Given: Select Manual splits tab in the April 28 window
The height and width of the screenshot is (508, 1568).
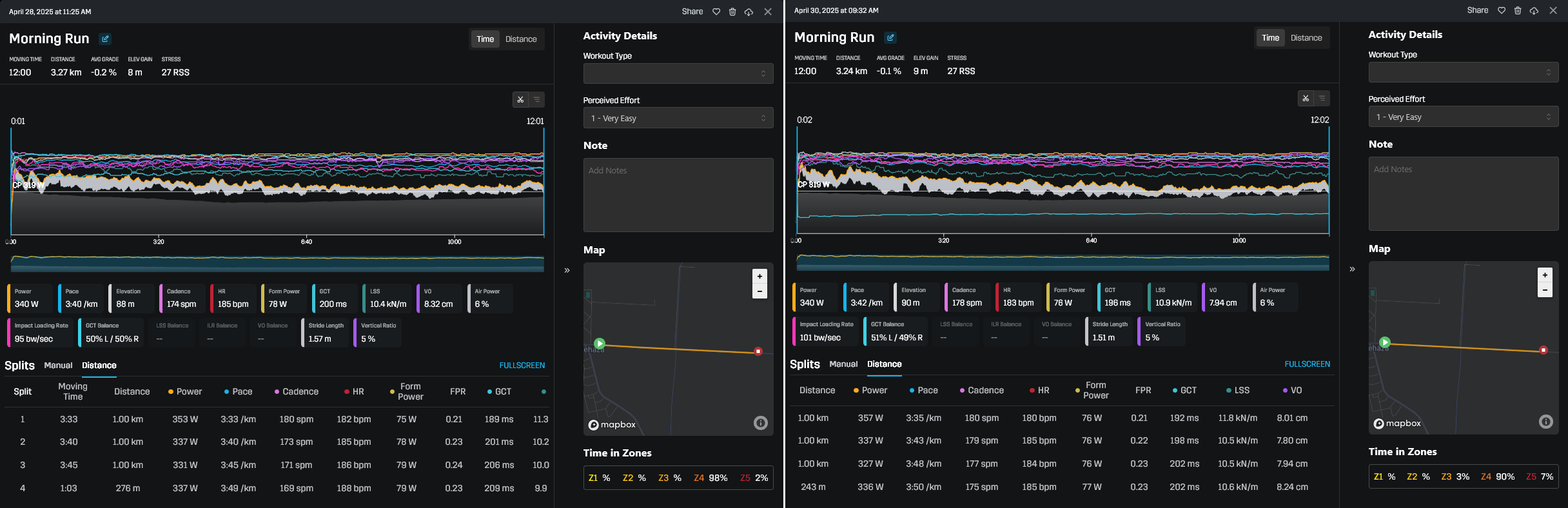Looking at the screenshot, I should (58, 366).
